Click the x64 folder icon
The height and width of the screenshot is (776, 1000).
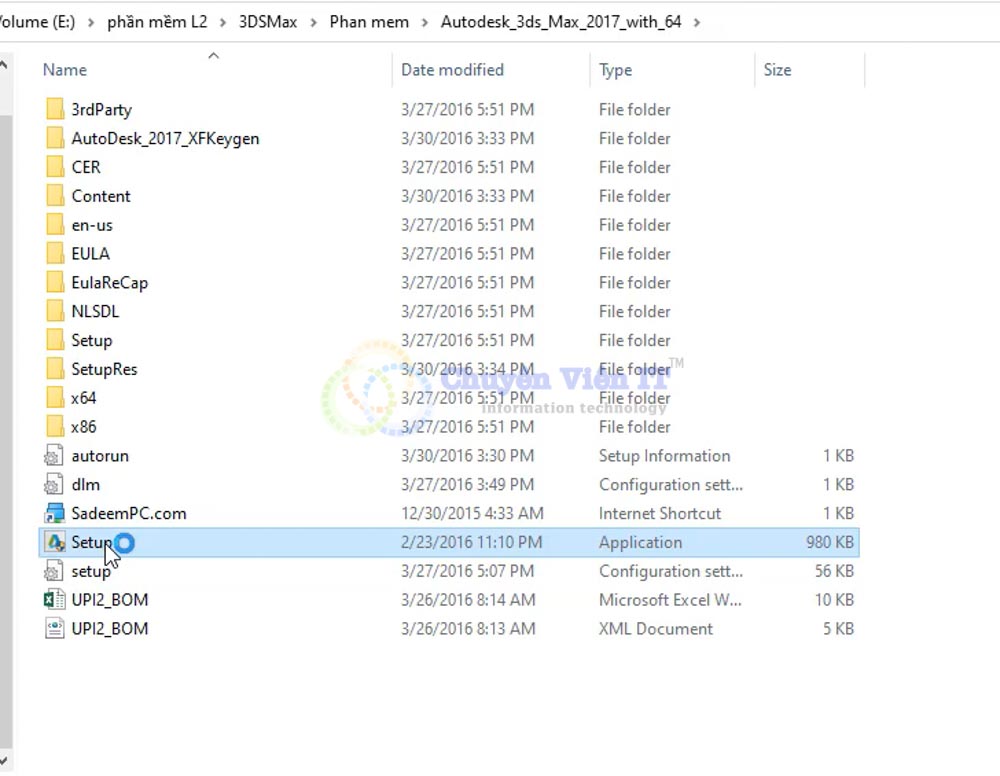click(x=55, y=397)
